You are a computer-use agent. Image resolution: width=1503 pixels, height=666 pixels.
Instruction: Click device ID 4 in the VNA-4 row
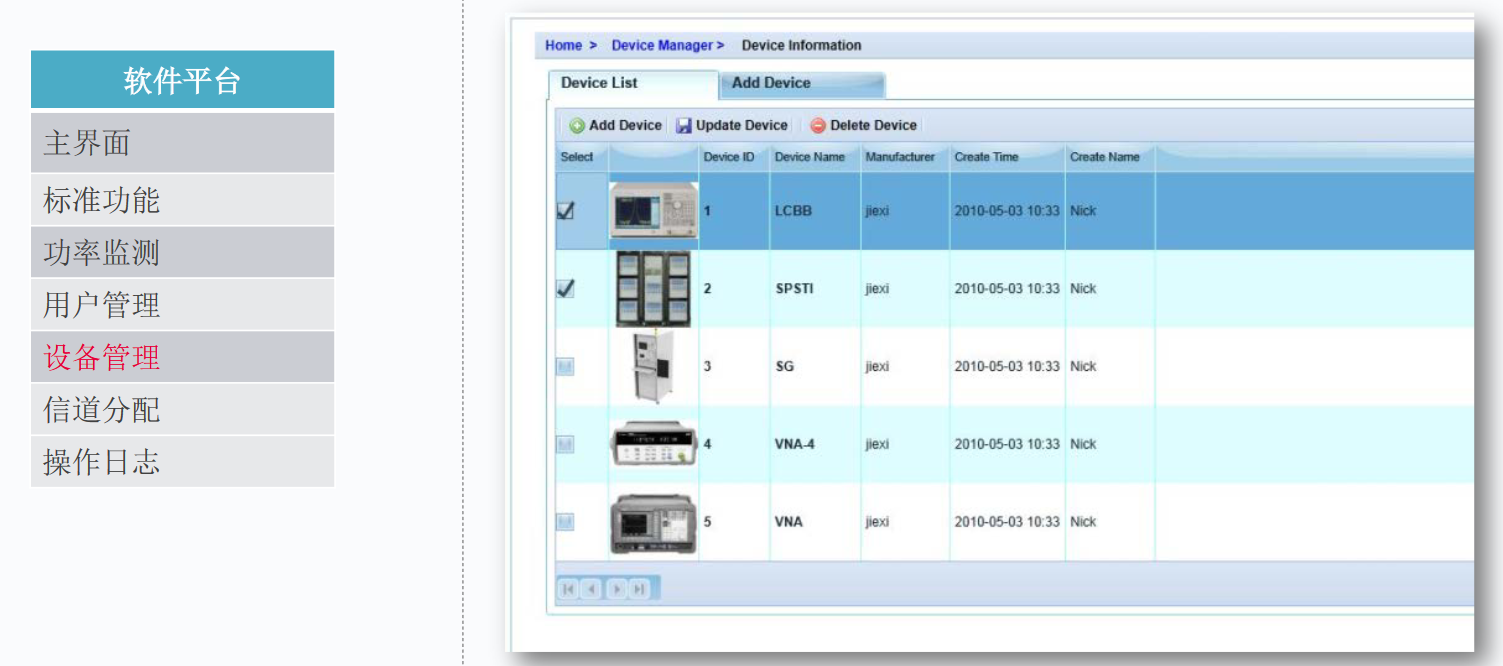[707, 444]
